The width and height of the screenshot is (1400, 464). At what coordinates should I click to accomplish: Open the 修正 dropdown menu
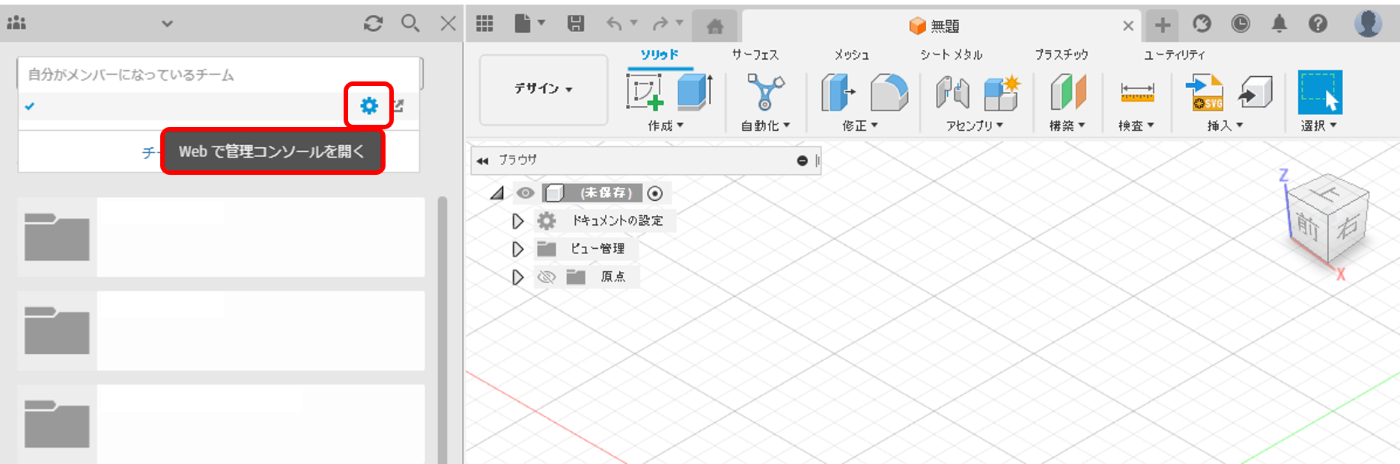[x=860, y=126]
